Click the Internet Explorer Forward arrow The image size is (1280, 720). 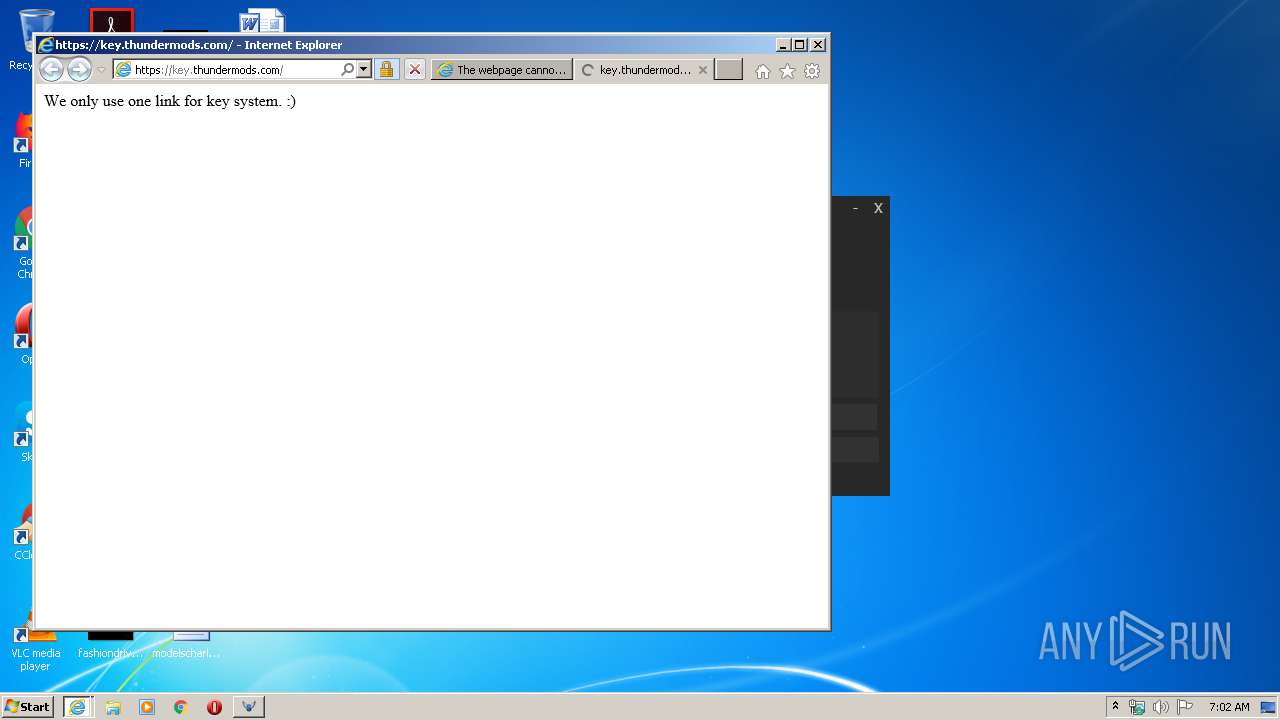[x=79, y=69]
